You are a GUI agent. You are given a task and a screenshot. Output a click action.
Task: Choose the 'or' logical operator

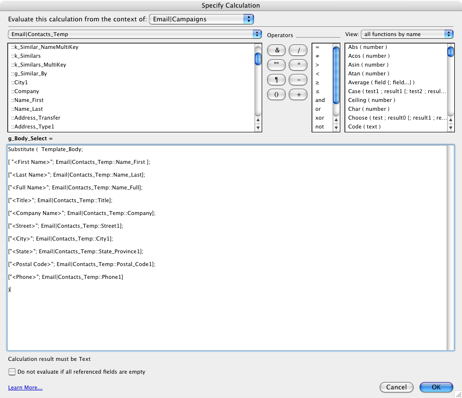[x=322, y=109]
